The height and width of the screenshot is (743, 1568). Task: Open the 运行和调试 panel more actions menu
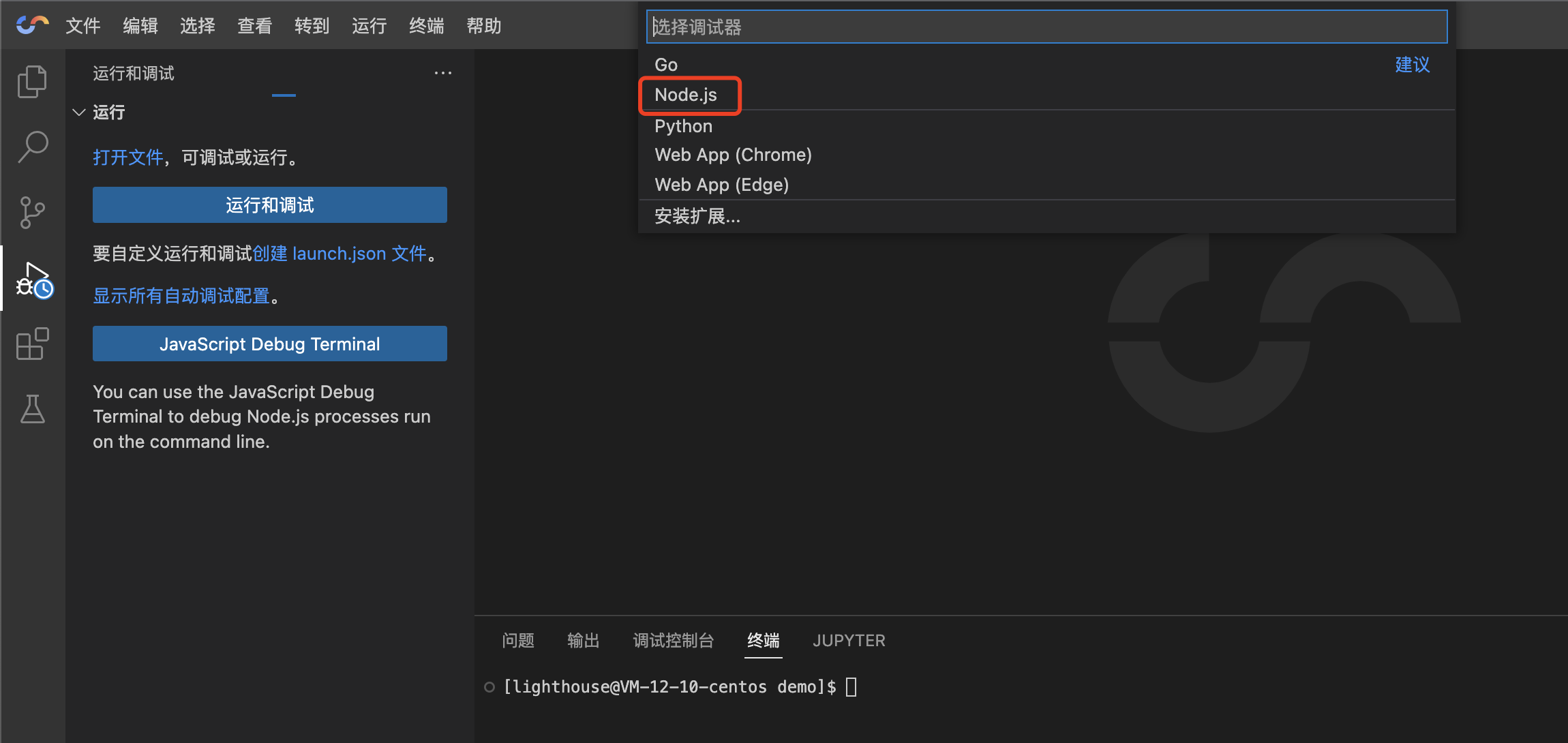pyautogui.click(x=443, y=73)
